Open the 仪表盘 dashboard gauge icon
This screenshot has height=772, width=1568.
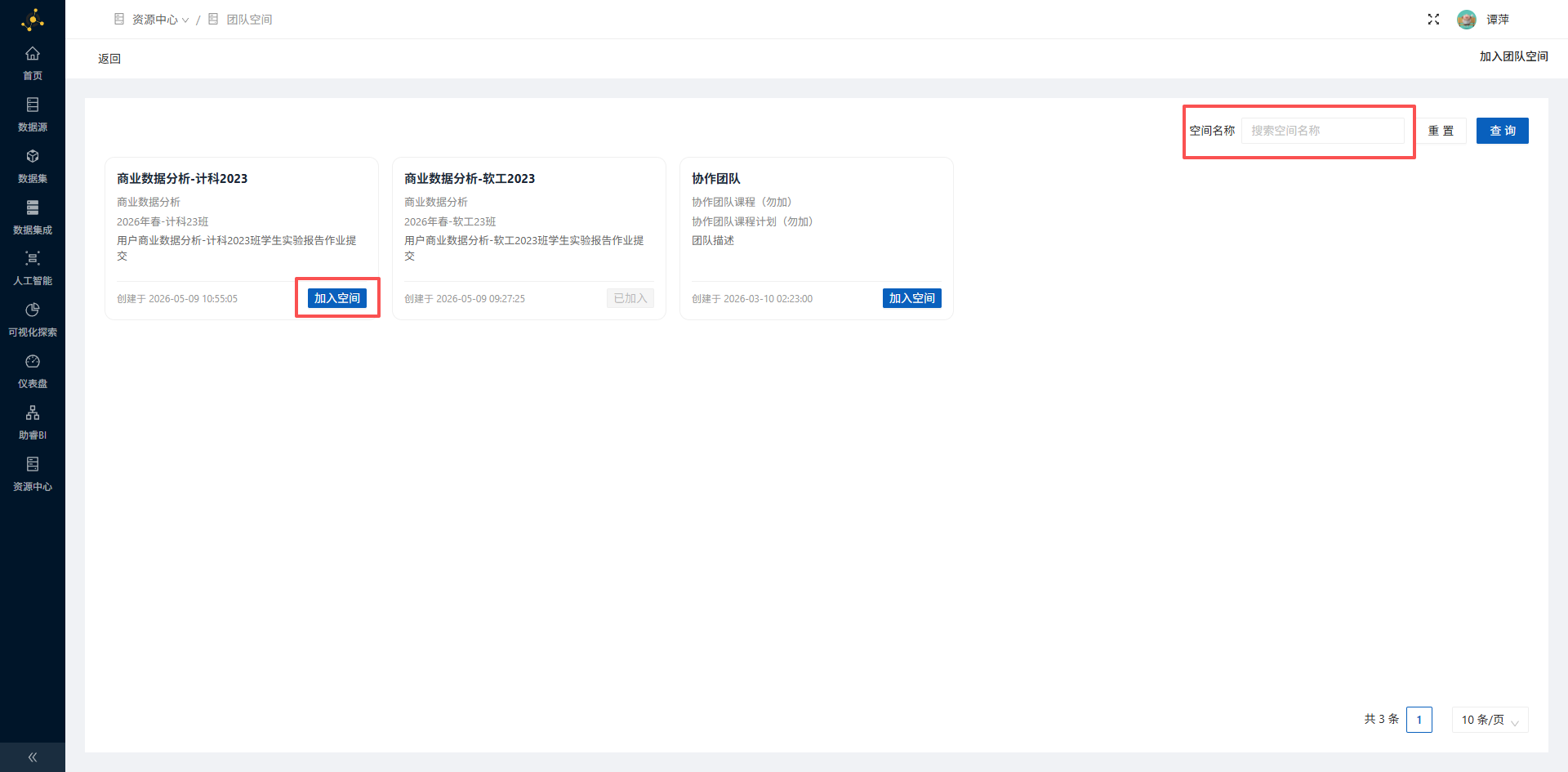pyautogui.click(x=33, y=361)
